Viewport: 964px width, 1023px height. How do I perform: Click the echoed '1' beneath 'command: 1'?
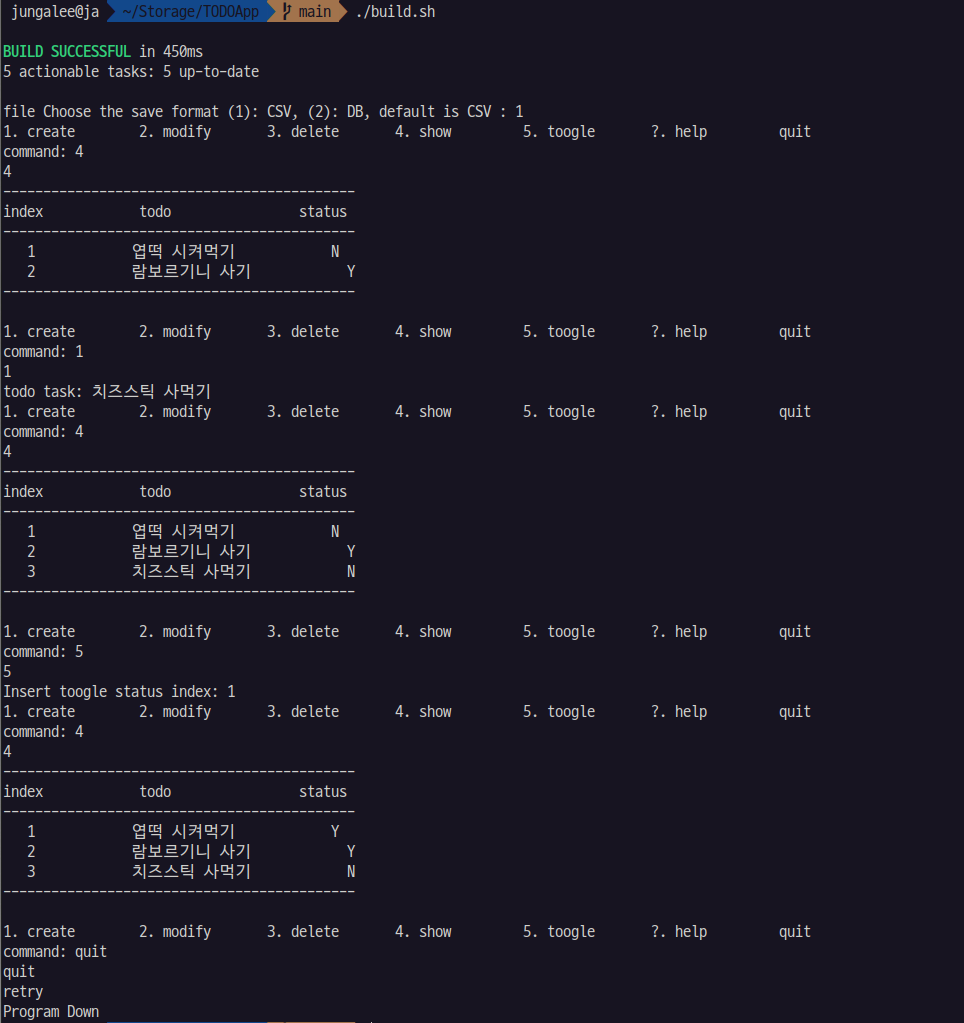8,372
